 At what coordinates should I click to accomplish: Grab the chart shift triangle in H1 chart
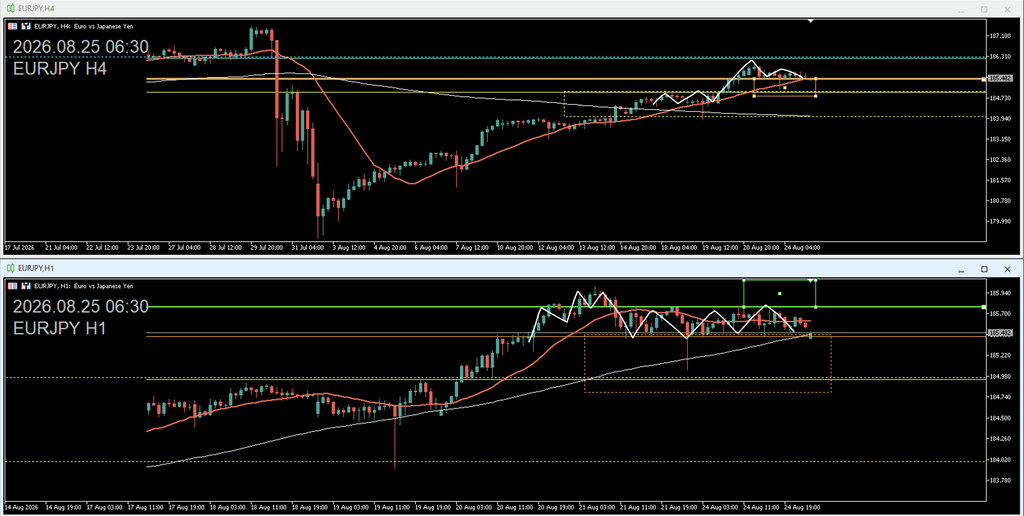click(810, 280)
